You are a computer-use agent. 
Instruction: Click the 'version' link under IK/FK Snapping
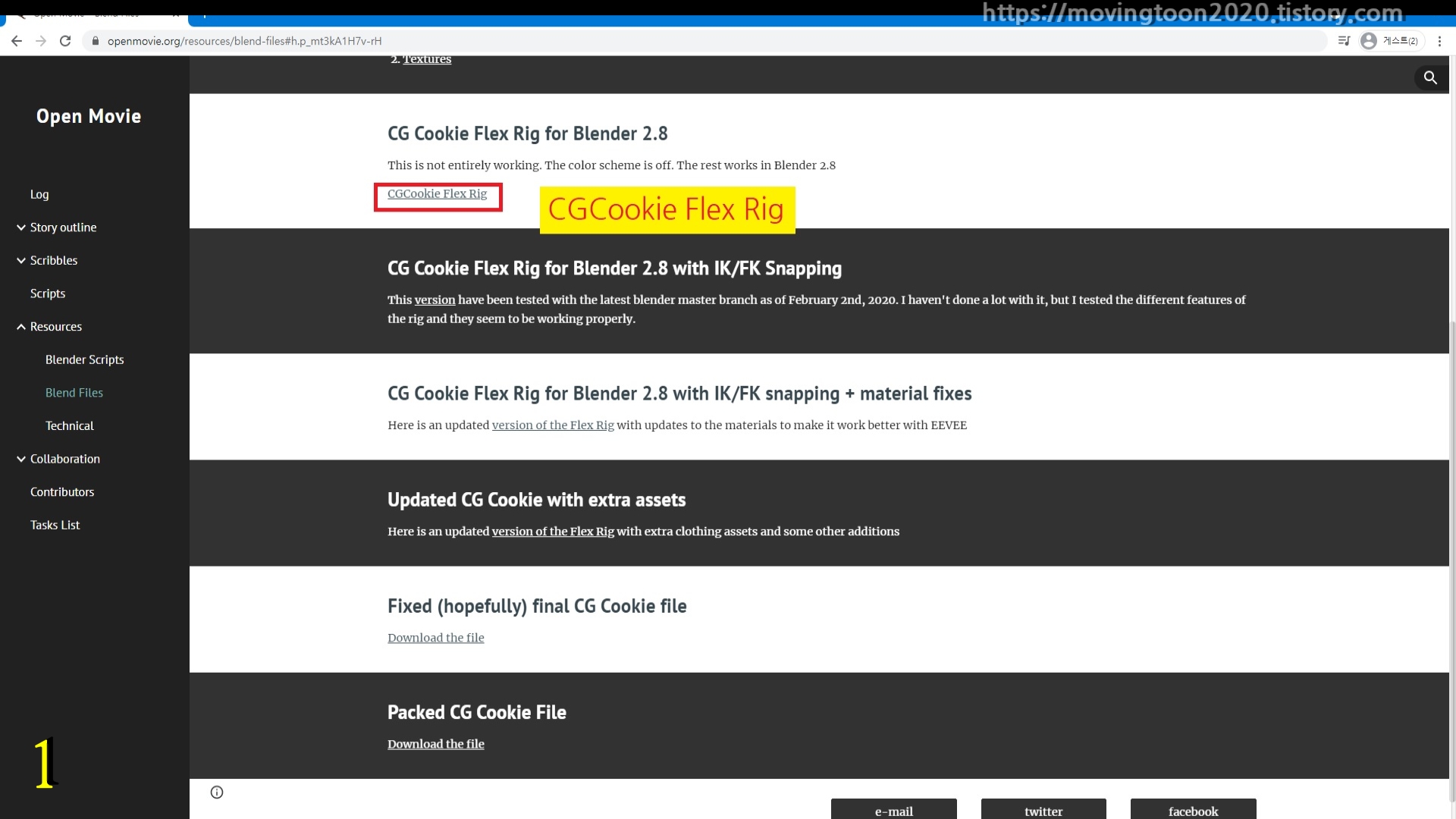point(435,300)
